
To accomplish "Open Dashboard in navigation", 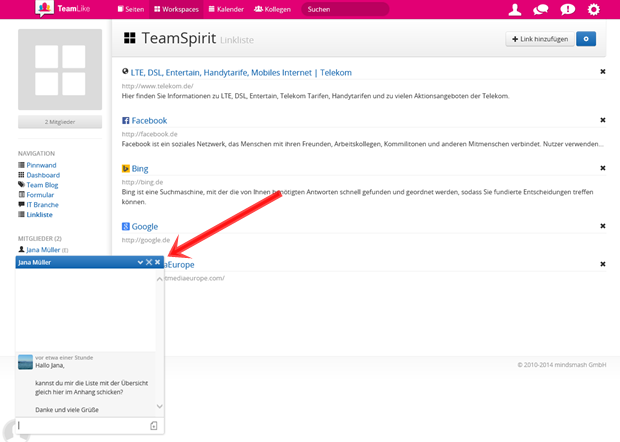I will point(43,175).
